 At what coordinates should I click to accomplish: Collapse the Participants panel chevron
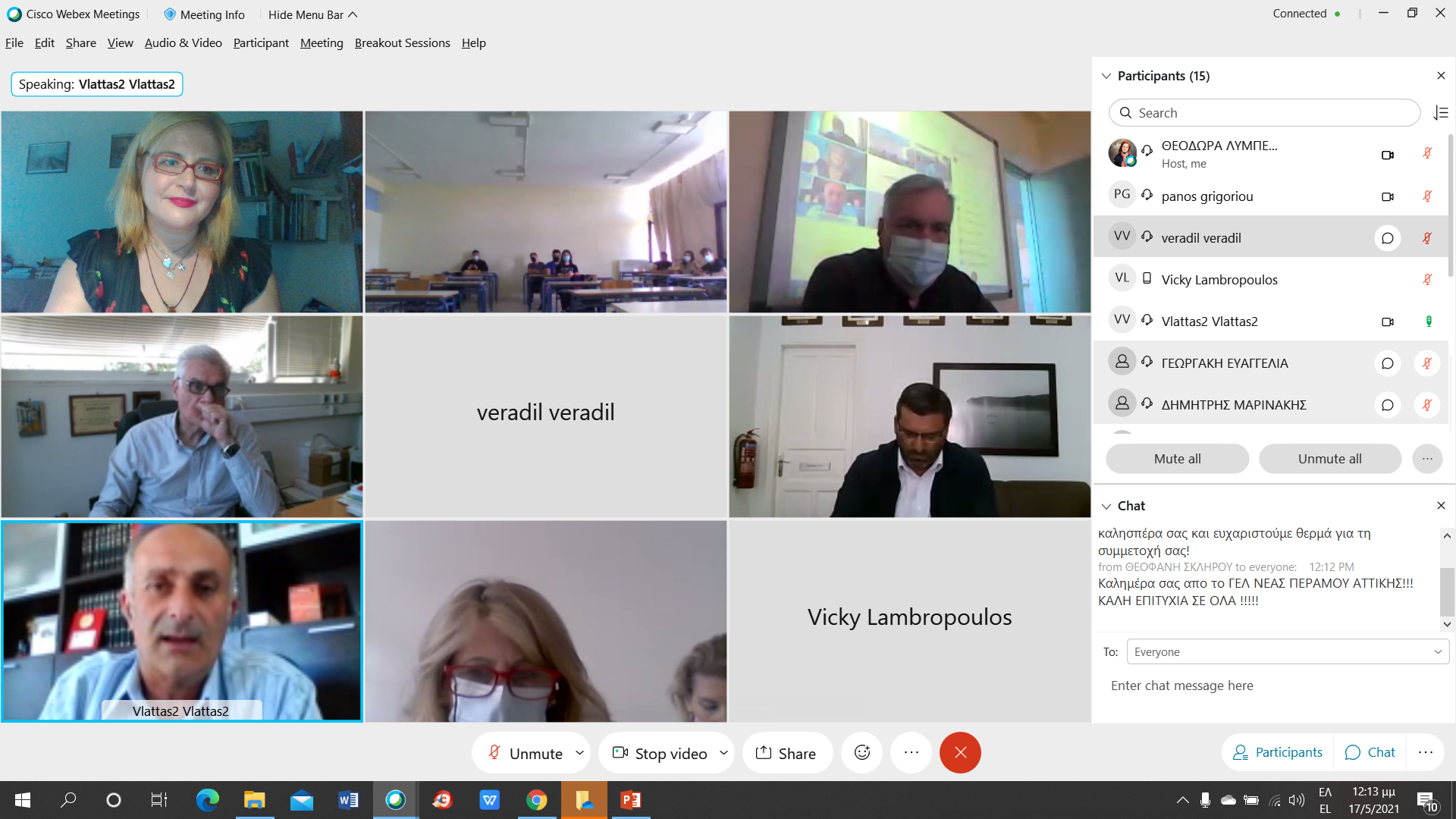tap(1106, 76)
